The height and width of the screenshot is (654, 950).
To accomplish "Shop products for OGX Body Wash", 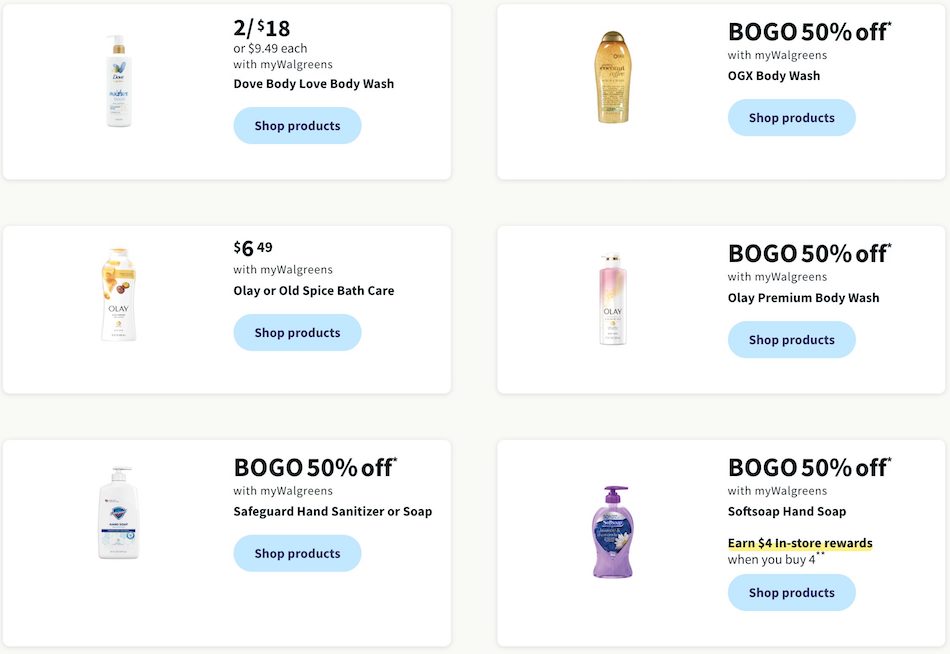I will point(792,118).
